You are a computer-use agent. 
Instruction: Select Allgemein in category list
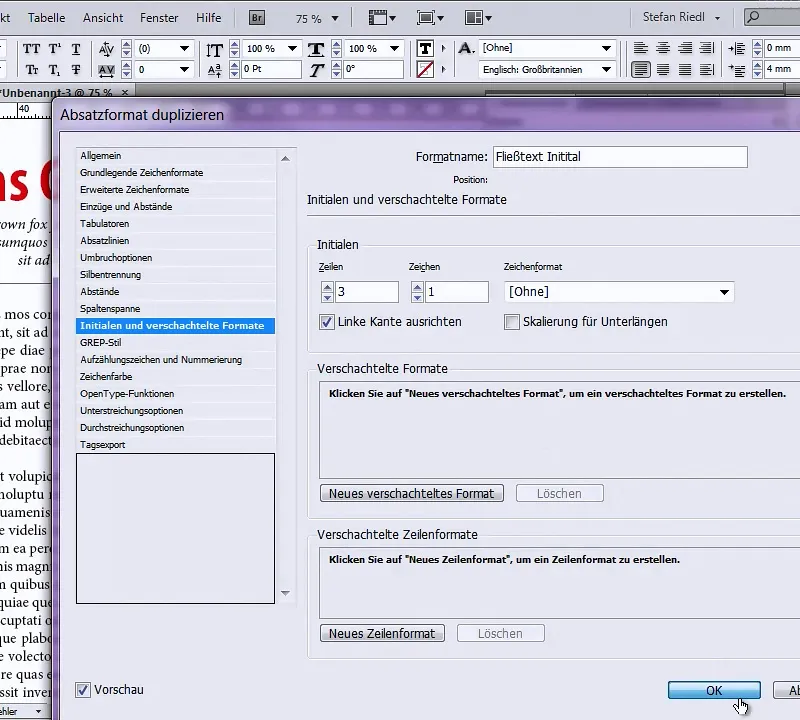tap(176, 156)
